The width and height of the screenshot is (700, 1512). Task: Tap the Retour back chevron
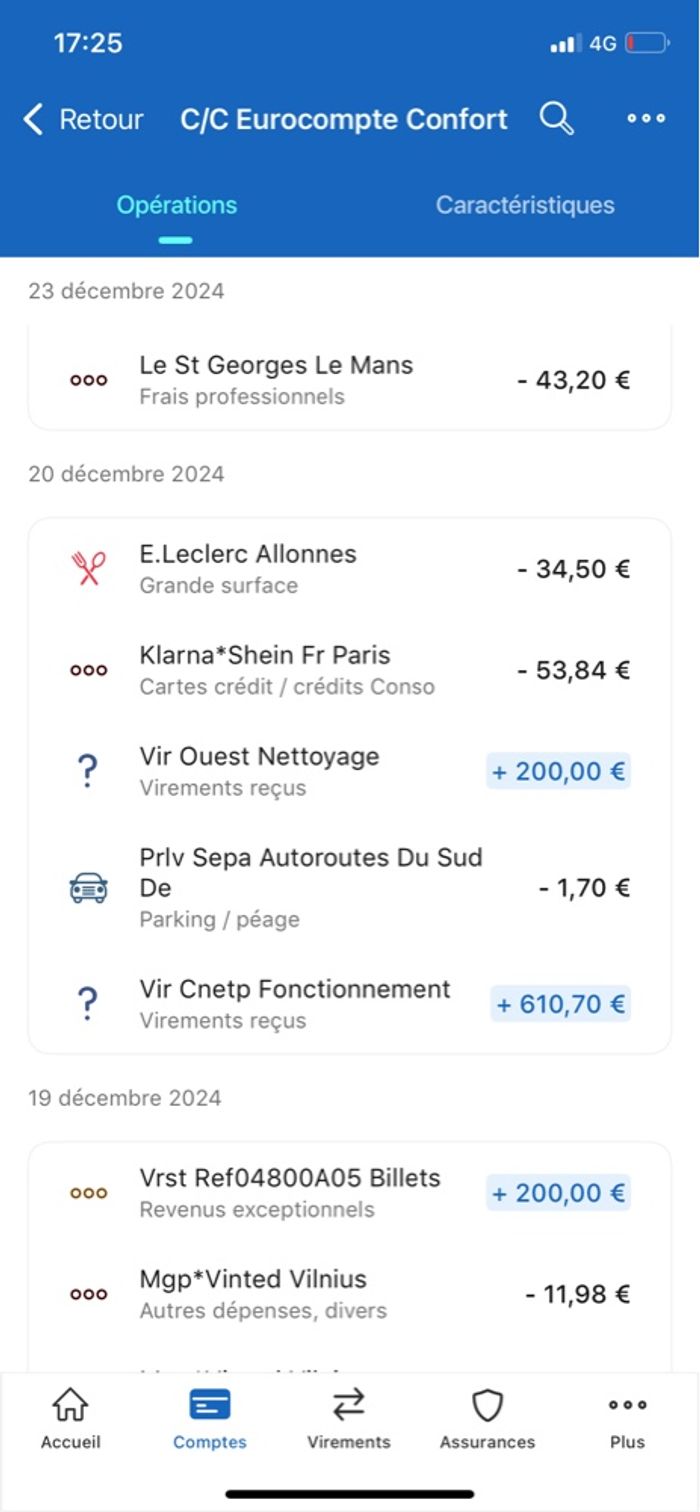point(34,120)
